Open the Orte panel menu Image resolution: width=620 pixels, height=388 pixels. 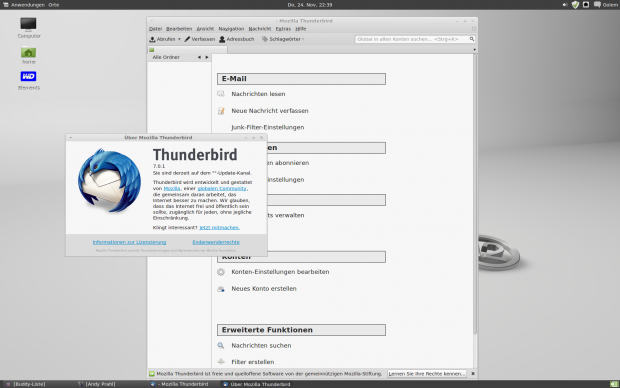(54, 5)
